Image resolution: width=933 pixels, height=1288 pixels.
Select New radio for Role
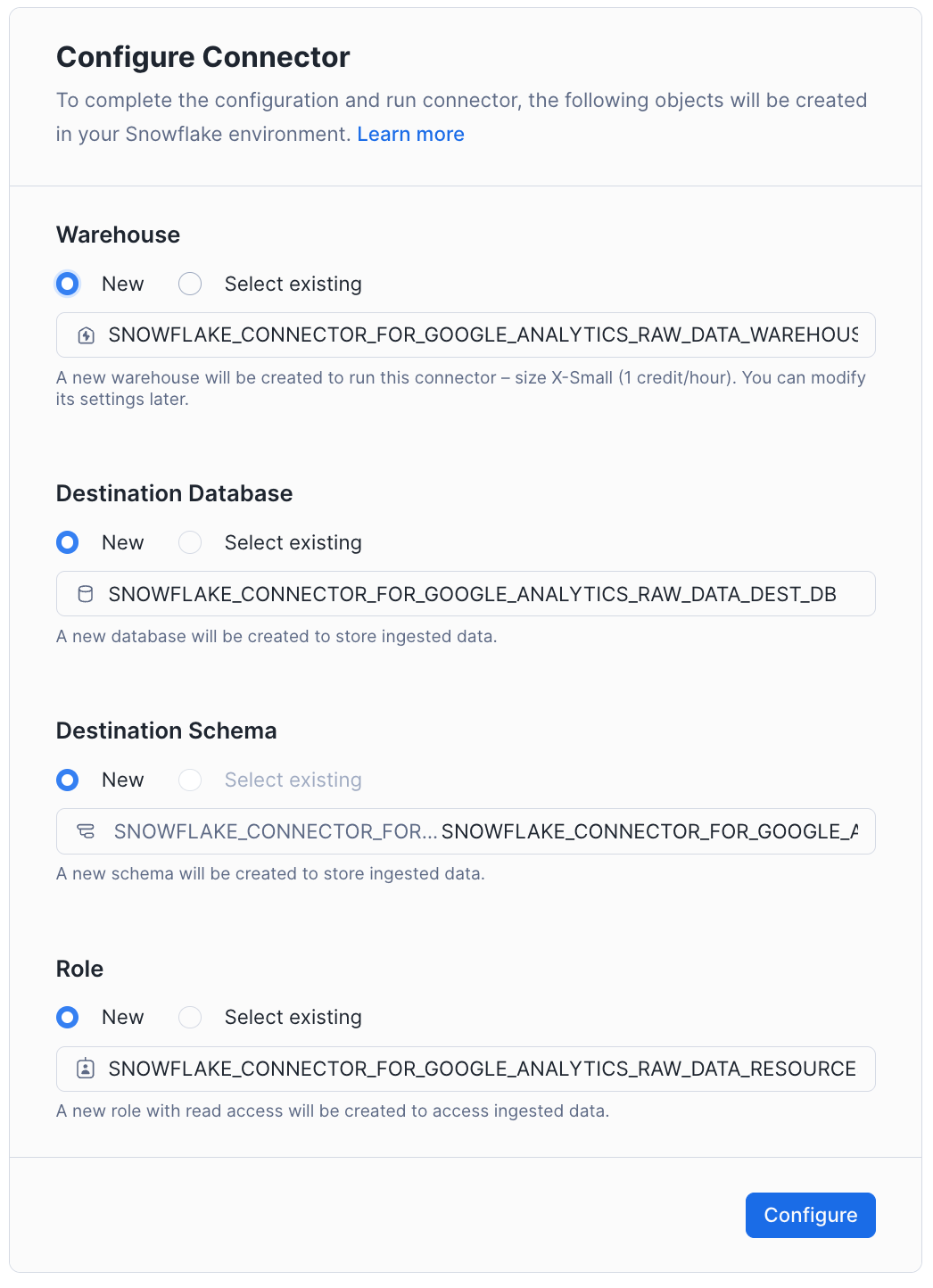[x=68, y=1017]
